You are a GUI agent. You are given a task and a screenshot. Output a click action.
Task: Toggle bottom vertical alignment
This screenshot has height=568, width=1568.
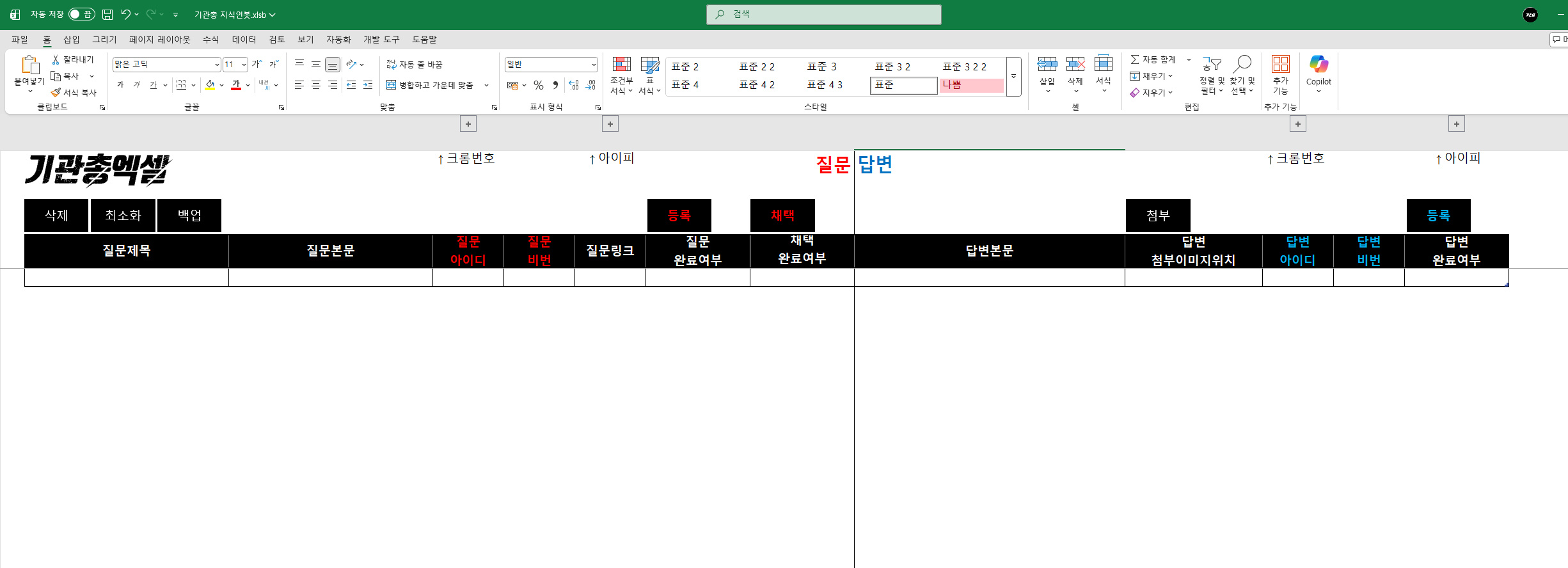333,64
